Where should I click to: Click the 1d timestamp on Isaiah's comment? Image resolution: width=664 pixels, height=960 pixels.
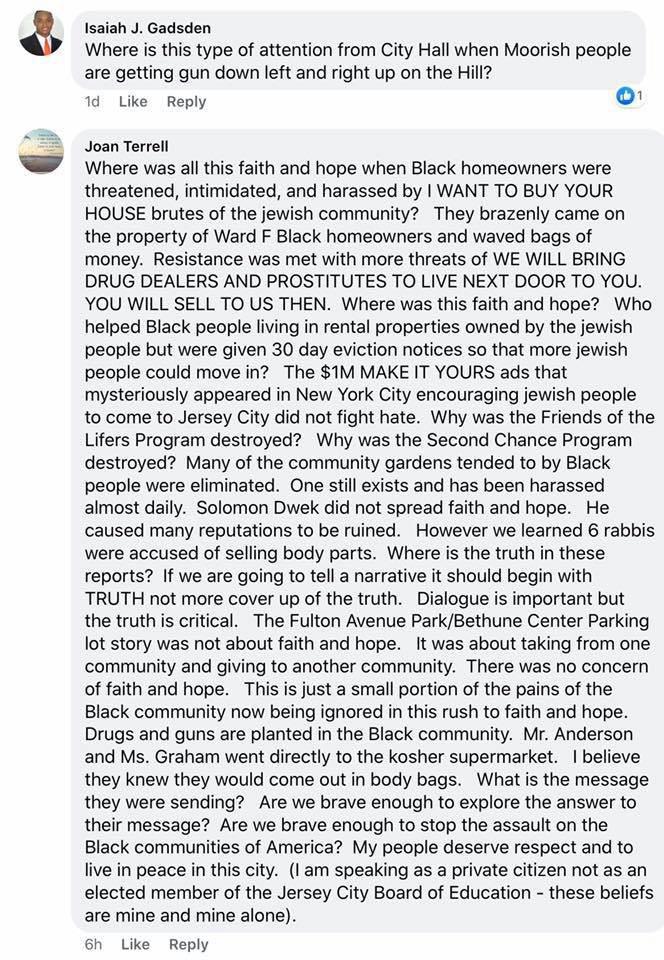pyautogui.click(x=93, y=101)
